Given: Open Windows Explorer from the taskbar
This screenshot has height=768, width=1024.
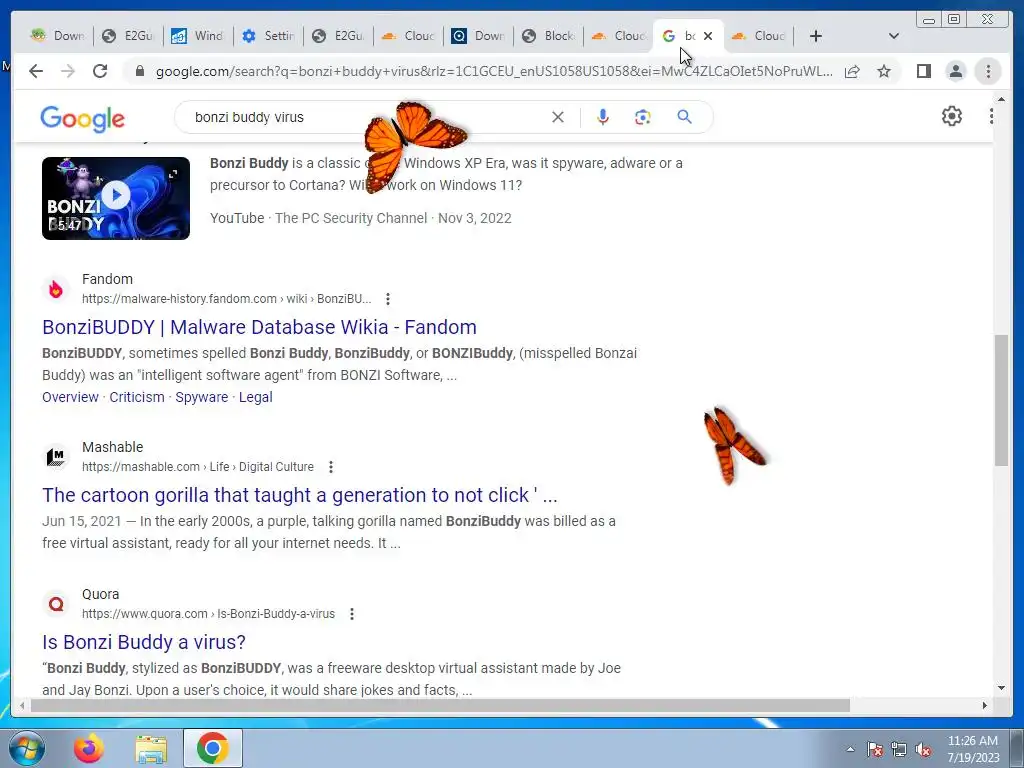Looking at the screenshot, I should pos(151,749).
